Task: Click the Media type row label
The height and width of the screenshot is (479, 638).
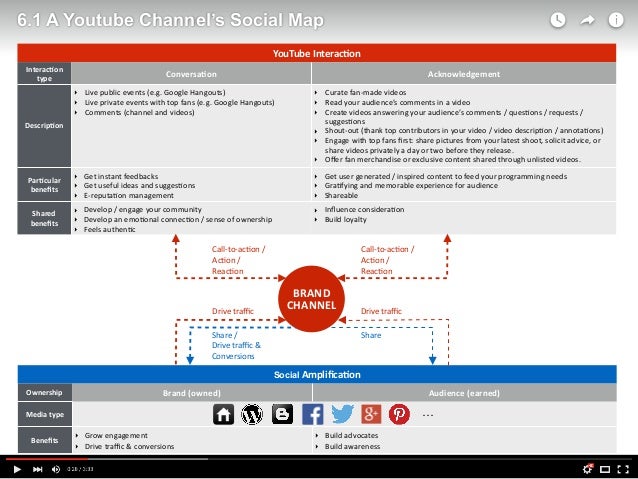Action: coord(45,414)
